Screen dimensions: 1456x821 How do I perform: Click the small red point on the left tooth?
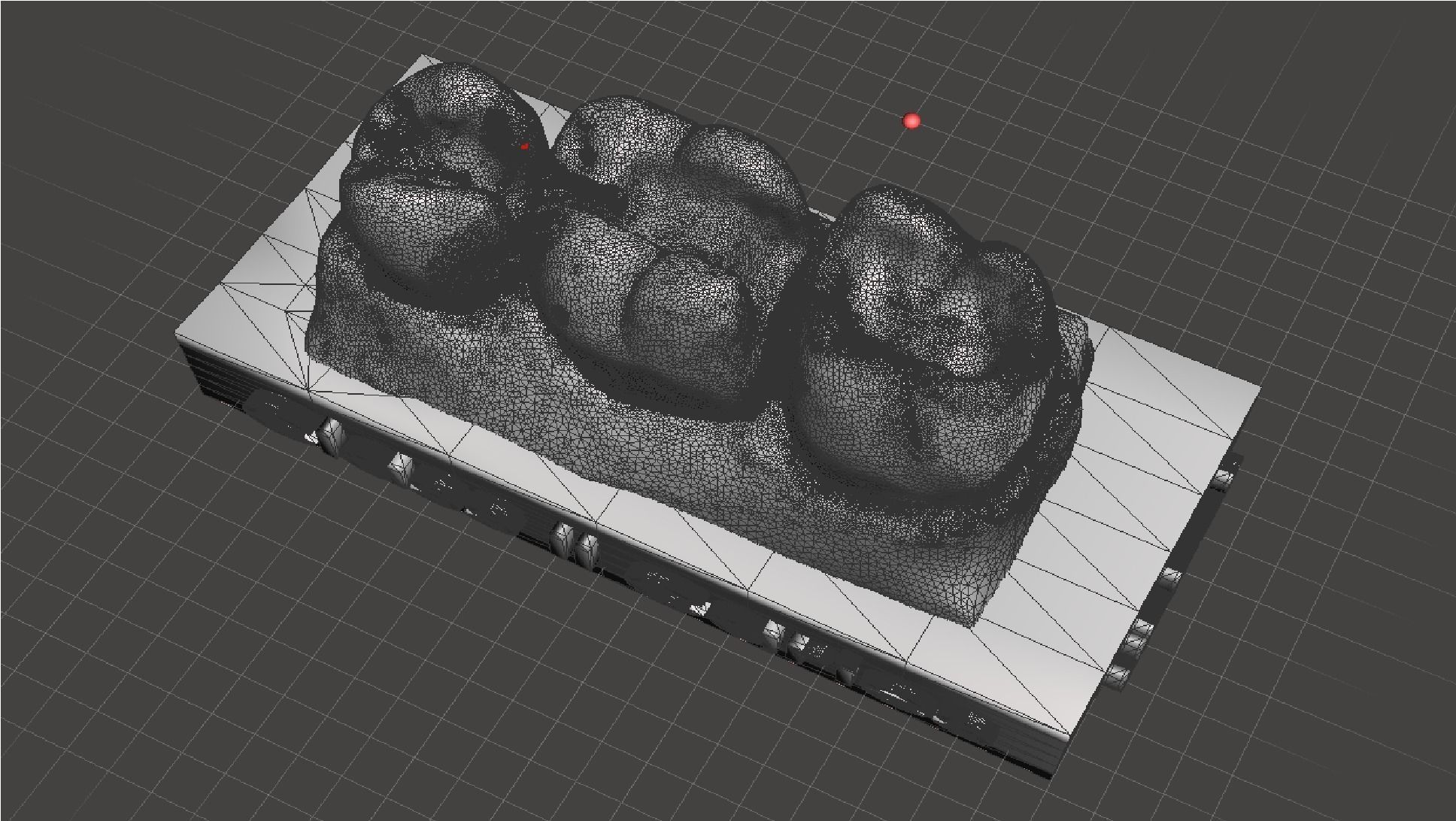click(x=524, y=147)
